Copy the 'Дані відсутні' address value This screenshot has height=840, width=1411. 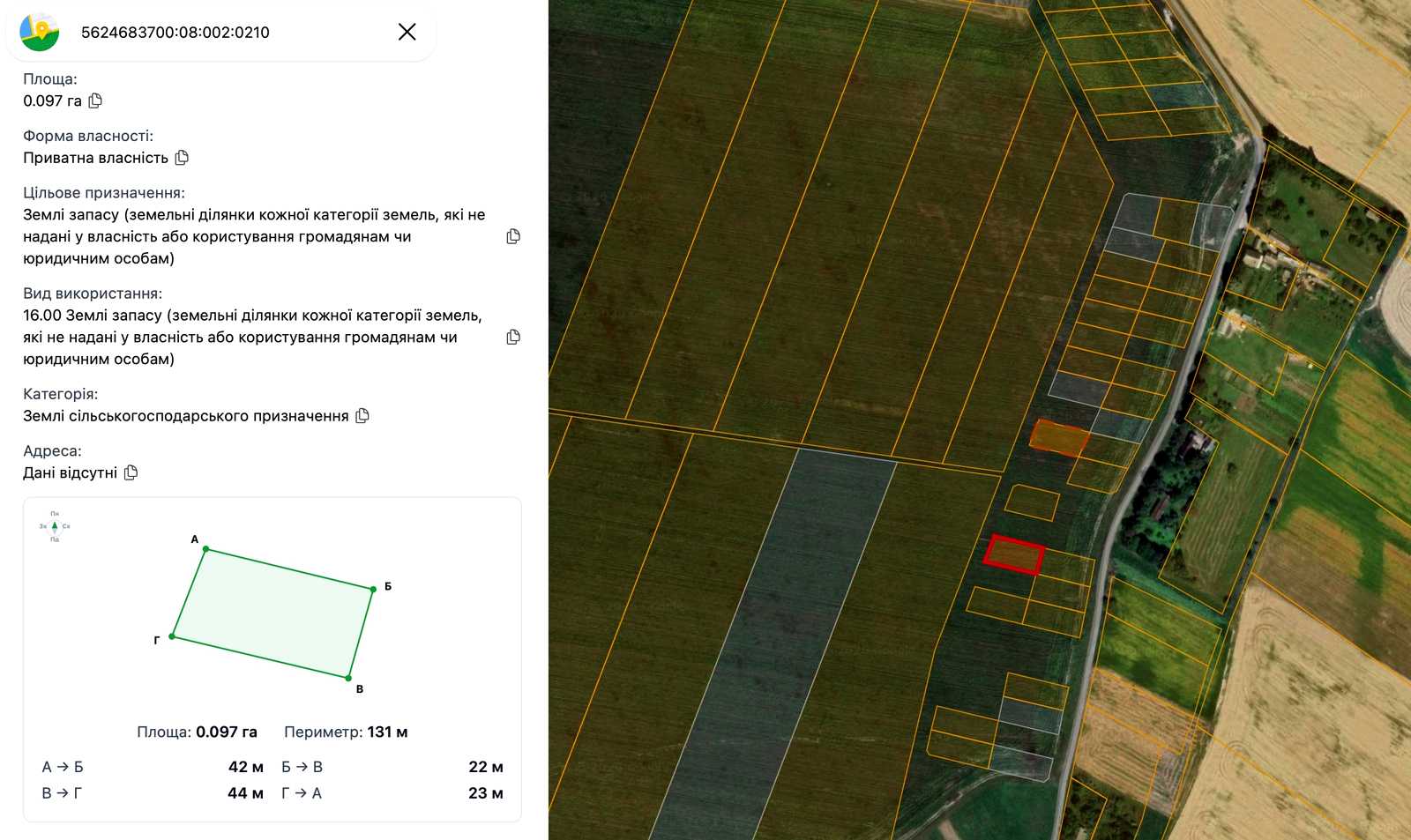[x=131, y=472]
